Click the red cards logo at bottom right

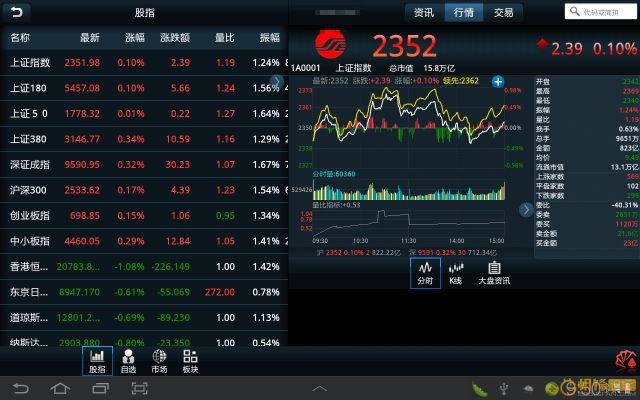[626, 361]
